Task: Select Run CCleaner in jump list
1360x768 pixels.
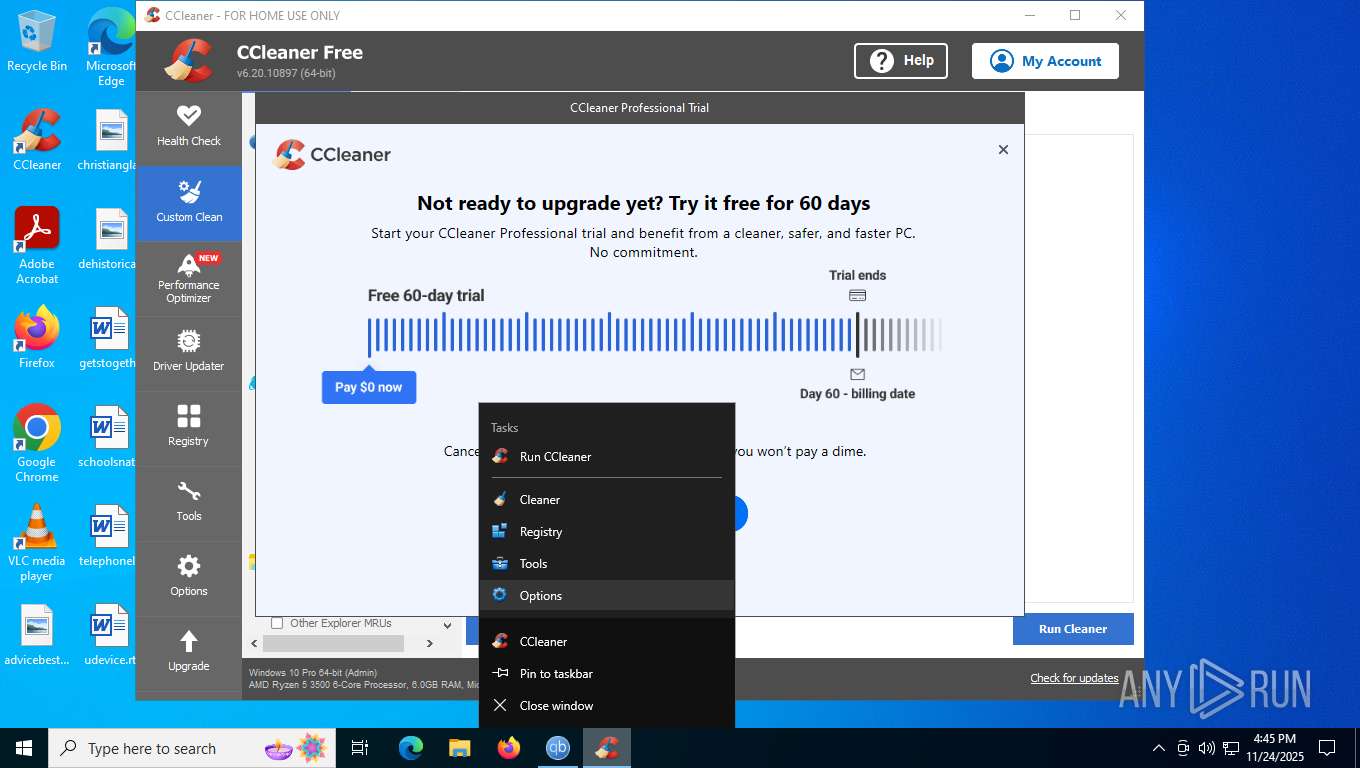Action: (x=606, y=457)
